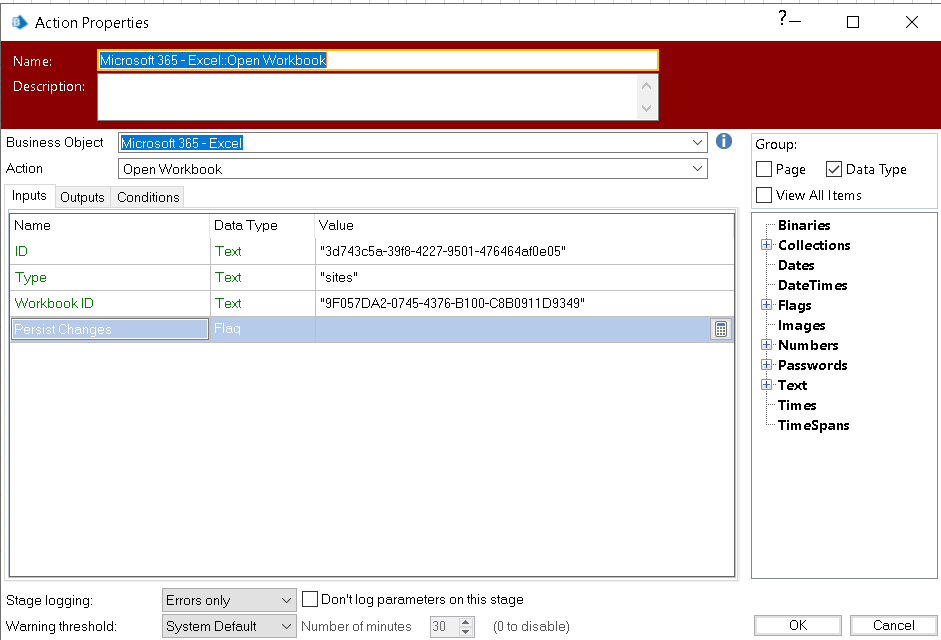This screenshot has height=640, width=941.
Task: Increase the Number of minutes spinner
Action: point(466,621)
